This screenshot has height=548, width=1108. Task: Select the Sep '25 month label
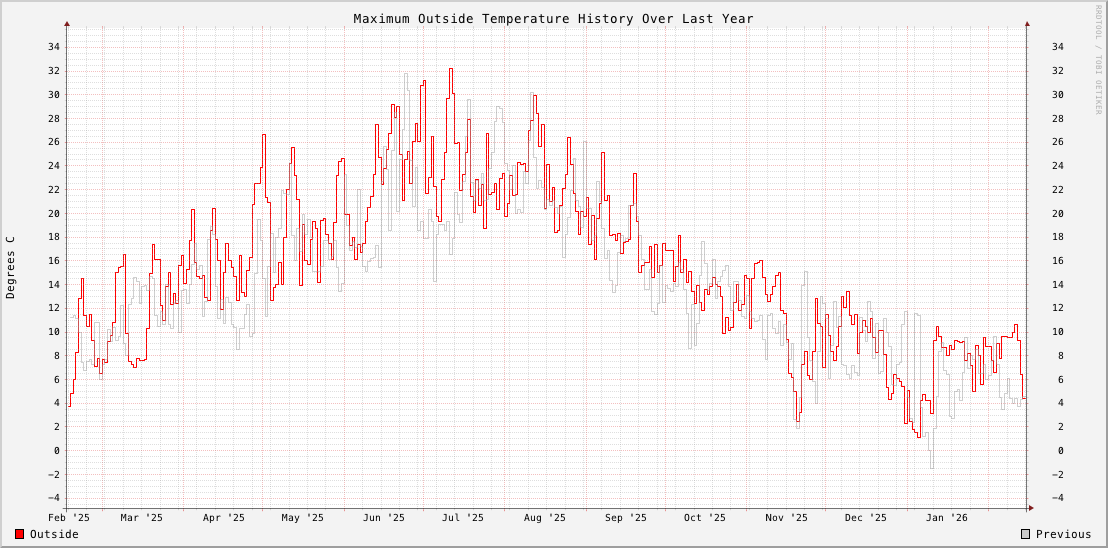tap(627, 518)
